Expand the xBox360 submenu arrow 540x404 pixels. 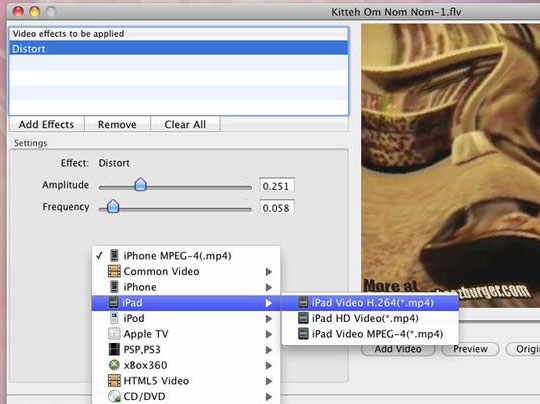pos(269,365)
